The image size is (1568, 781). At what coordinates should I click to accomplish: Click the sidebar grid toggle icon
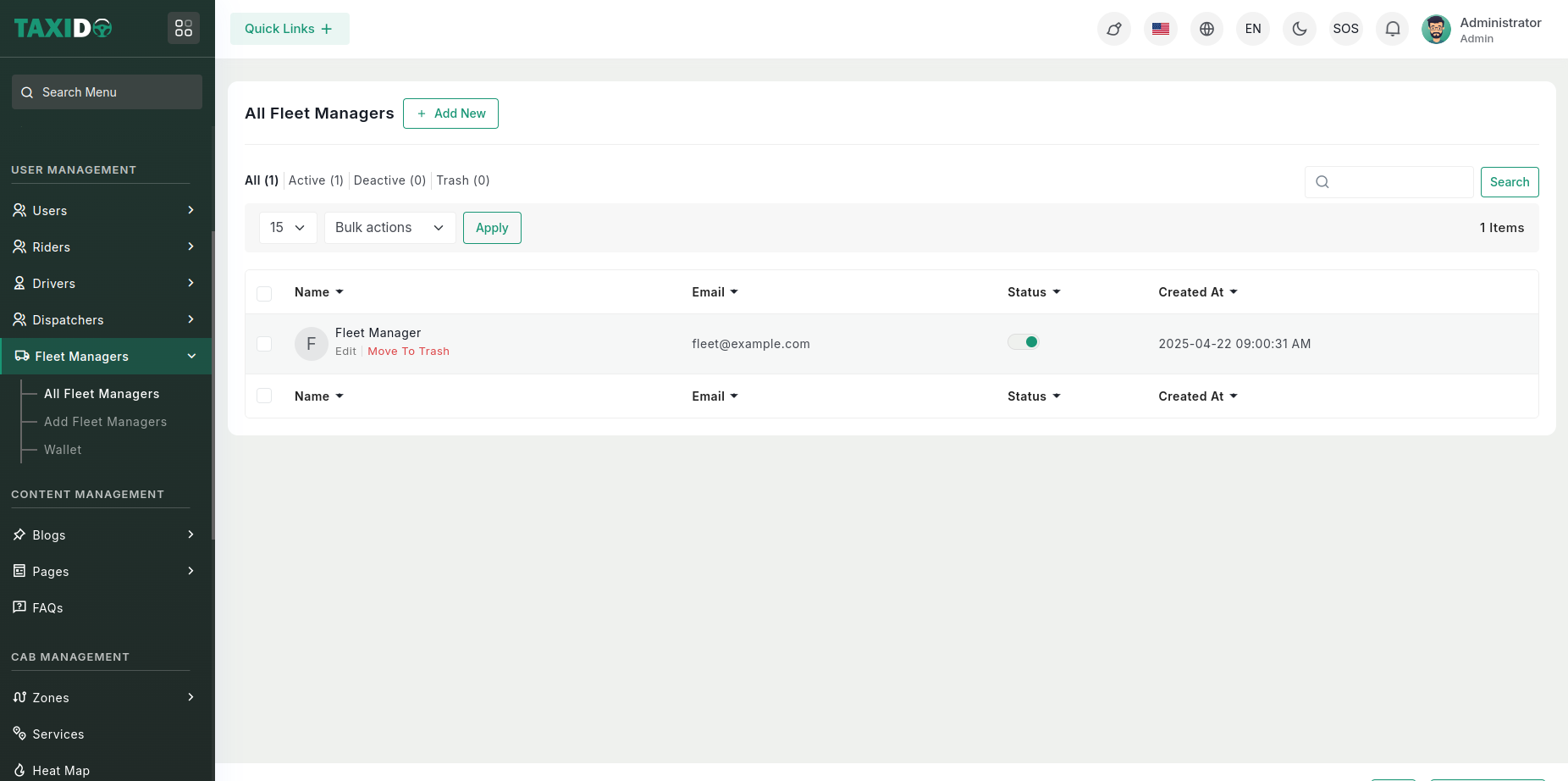pyautogui.click(x=184, y=29)
